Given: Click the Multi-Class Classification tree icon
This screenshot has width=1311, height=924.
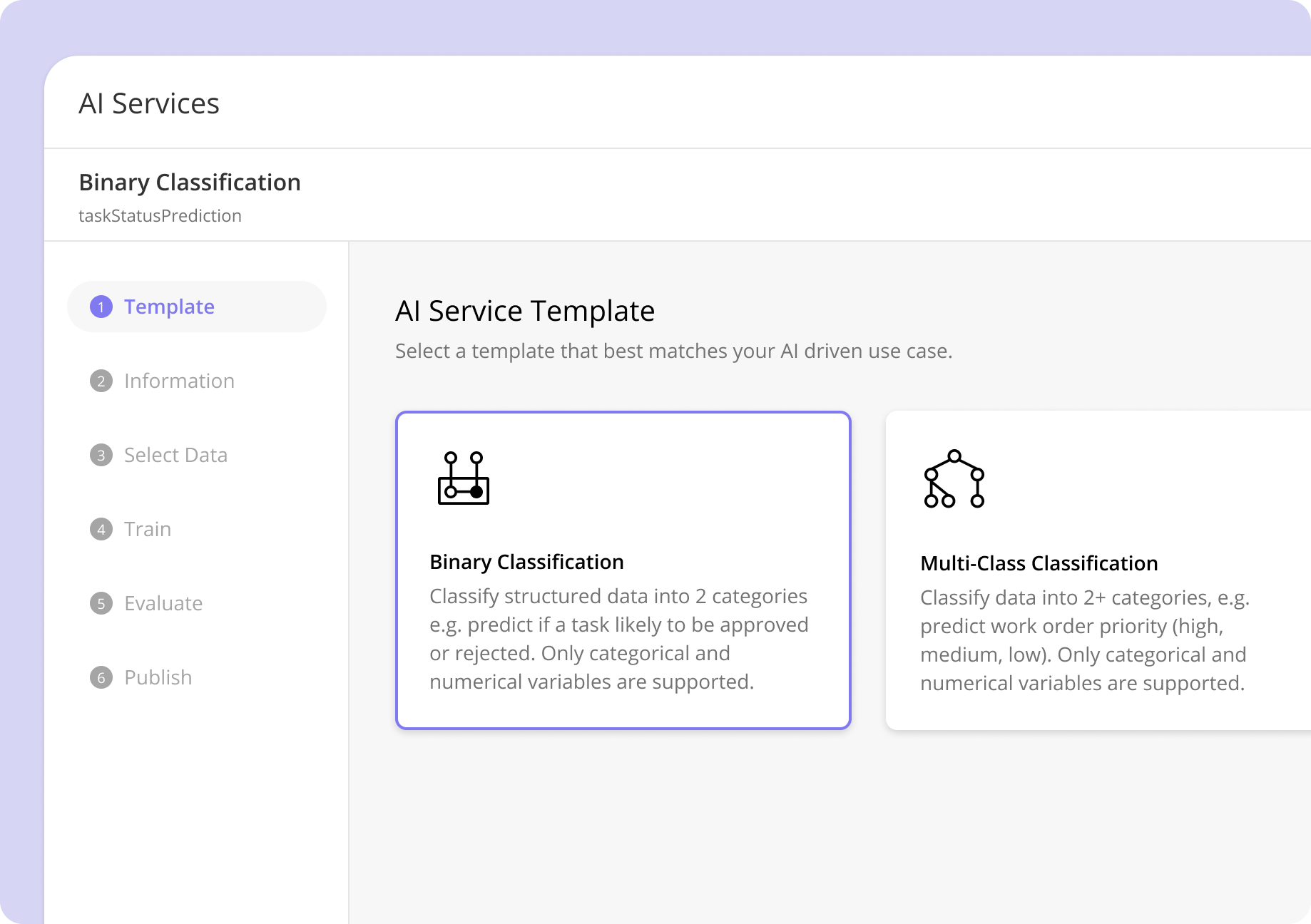Looking at the screenshot, I should (x=954, y=478).
